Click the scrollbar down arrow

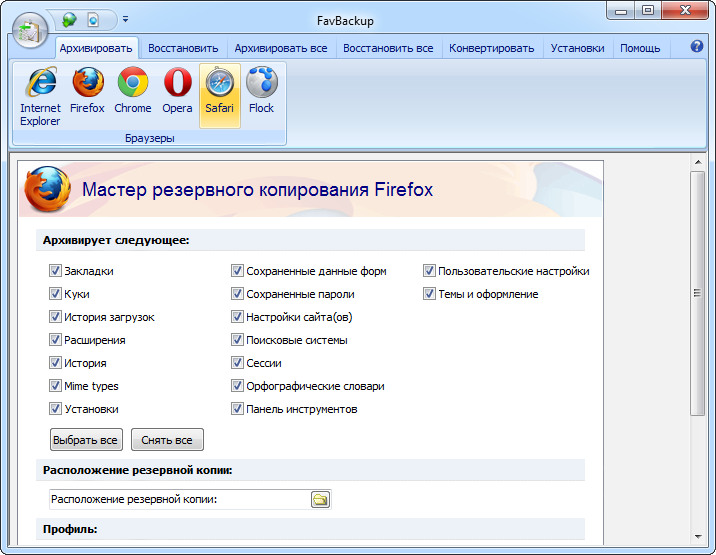697,536
